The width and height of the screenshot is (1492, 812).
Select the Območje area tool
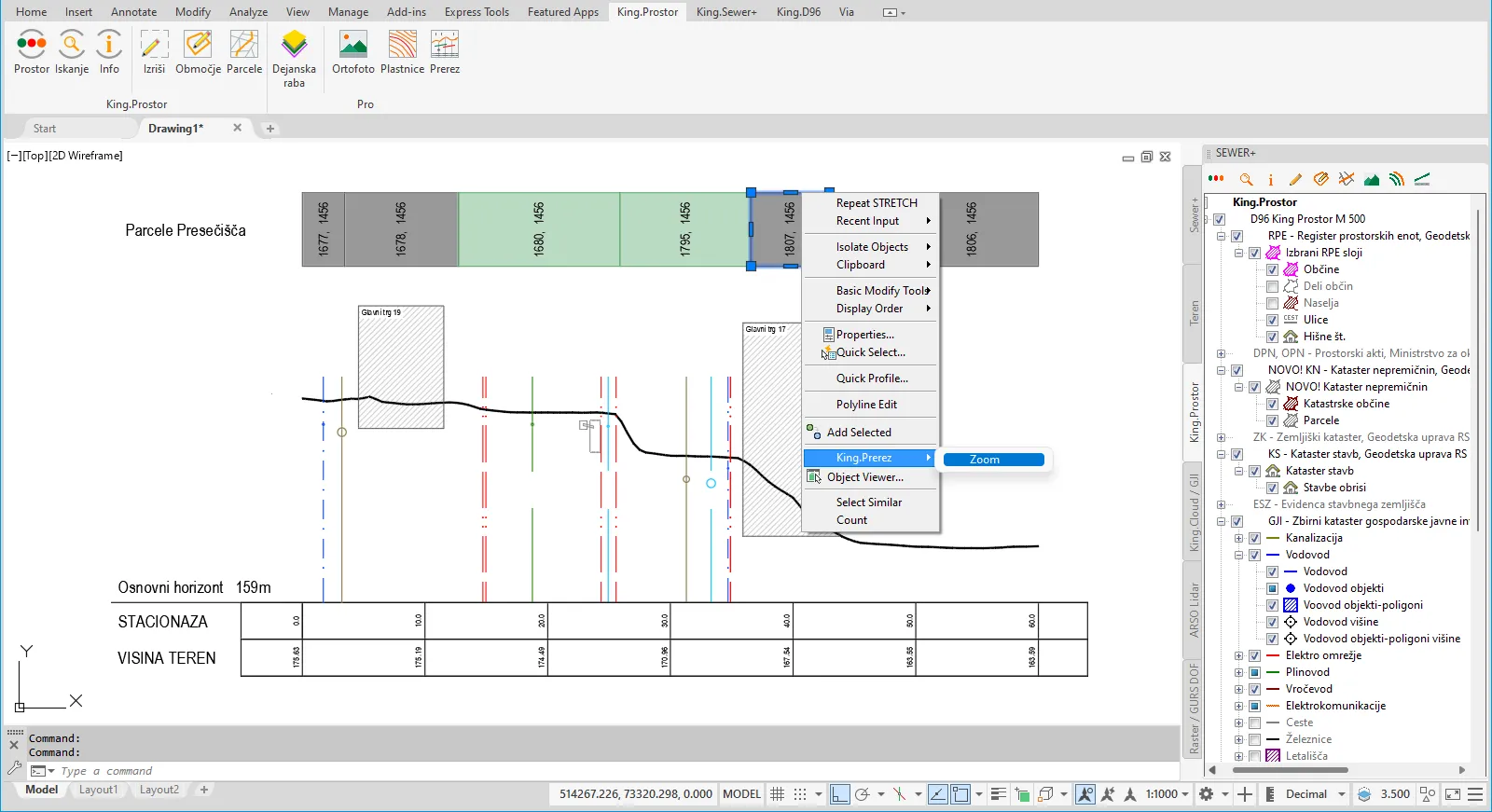pos(198,45)
